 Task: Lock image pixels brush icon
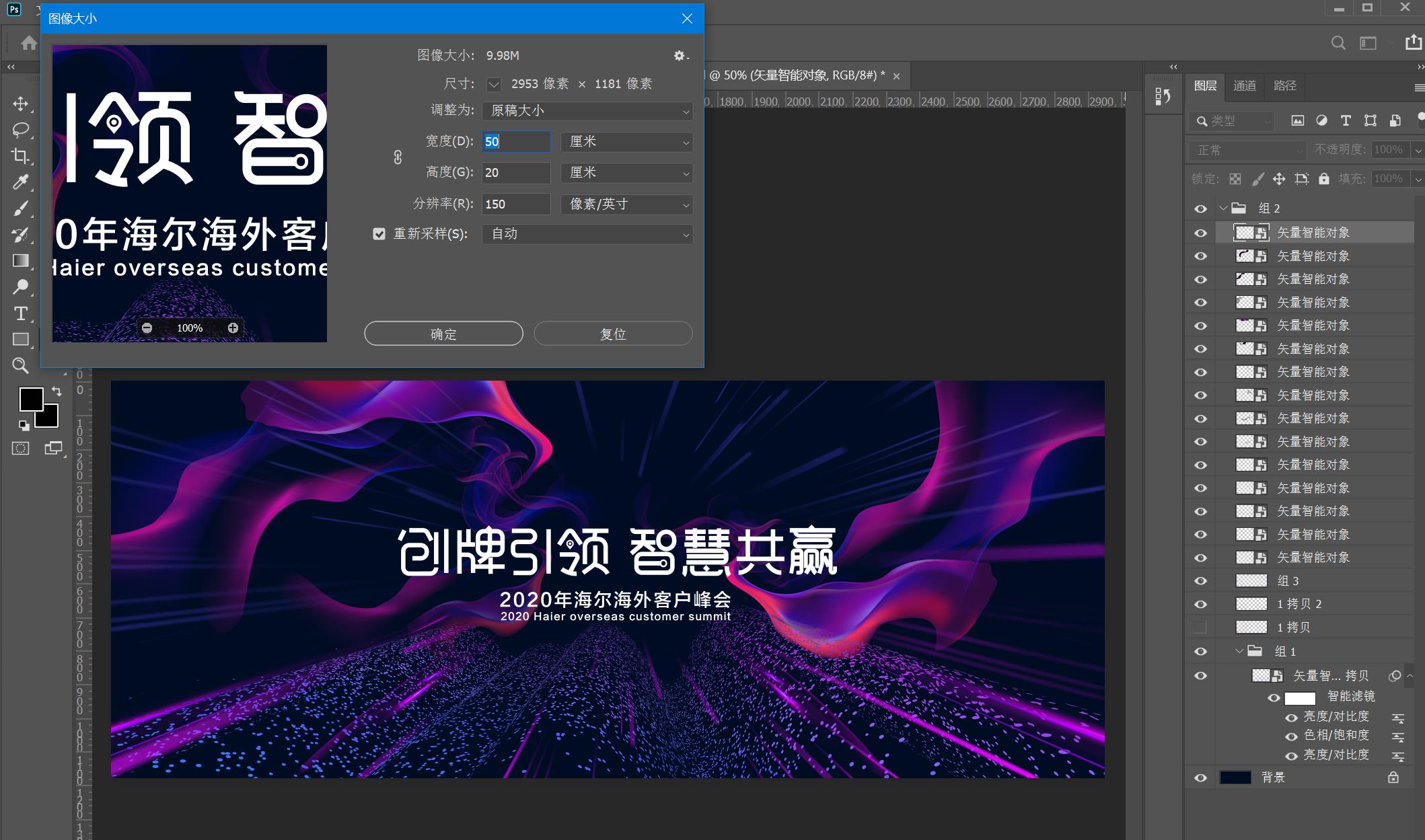[1257, 179]
